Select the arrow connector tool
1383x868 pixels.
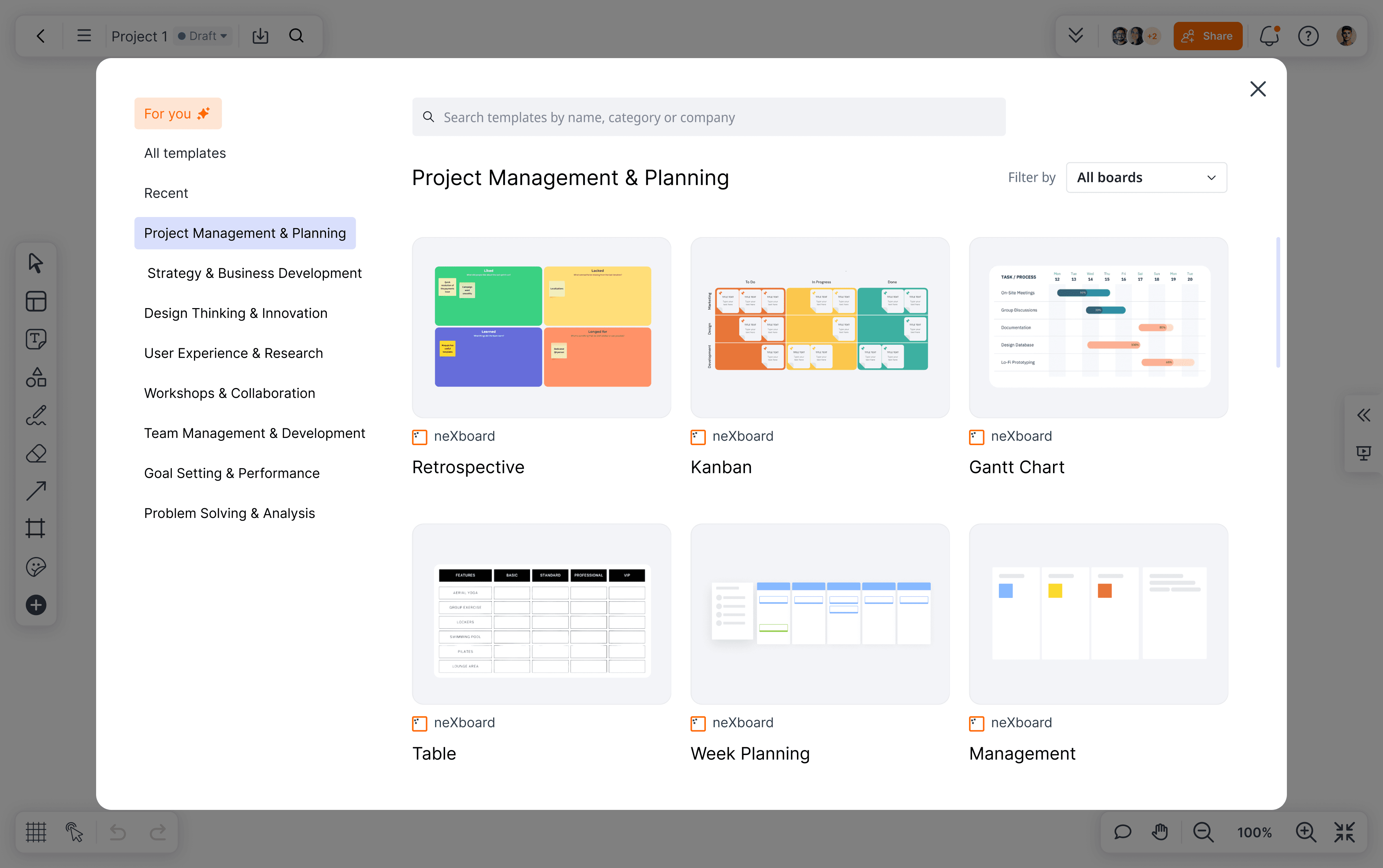36,491
